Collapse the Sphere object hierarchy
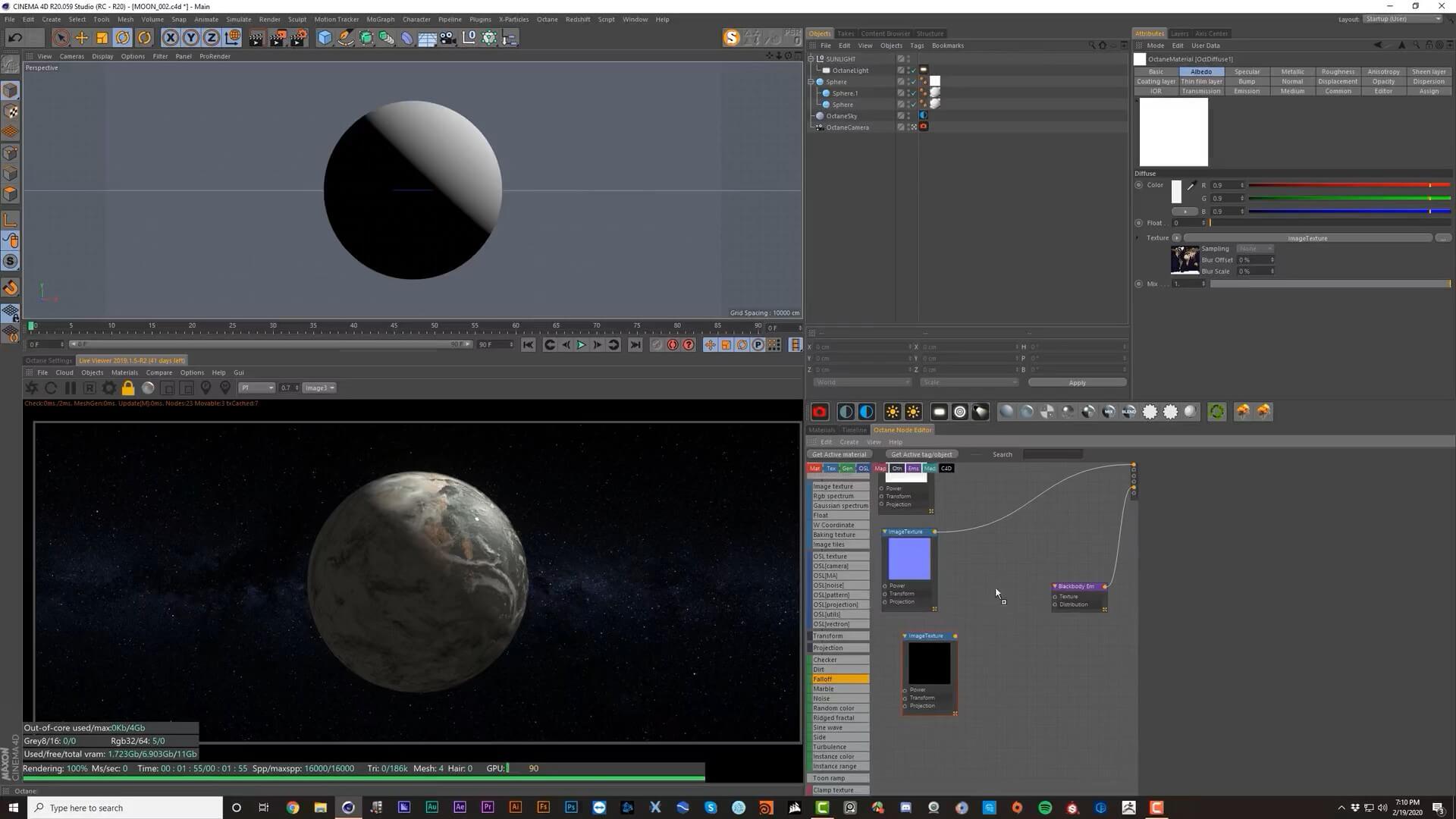 click(x=811, y=82)
